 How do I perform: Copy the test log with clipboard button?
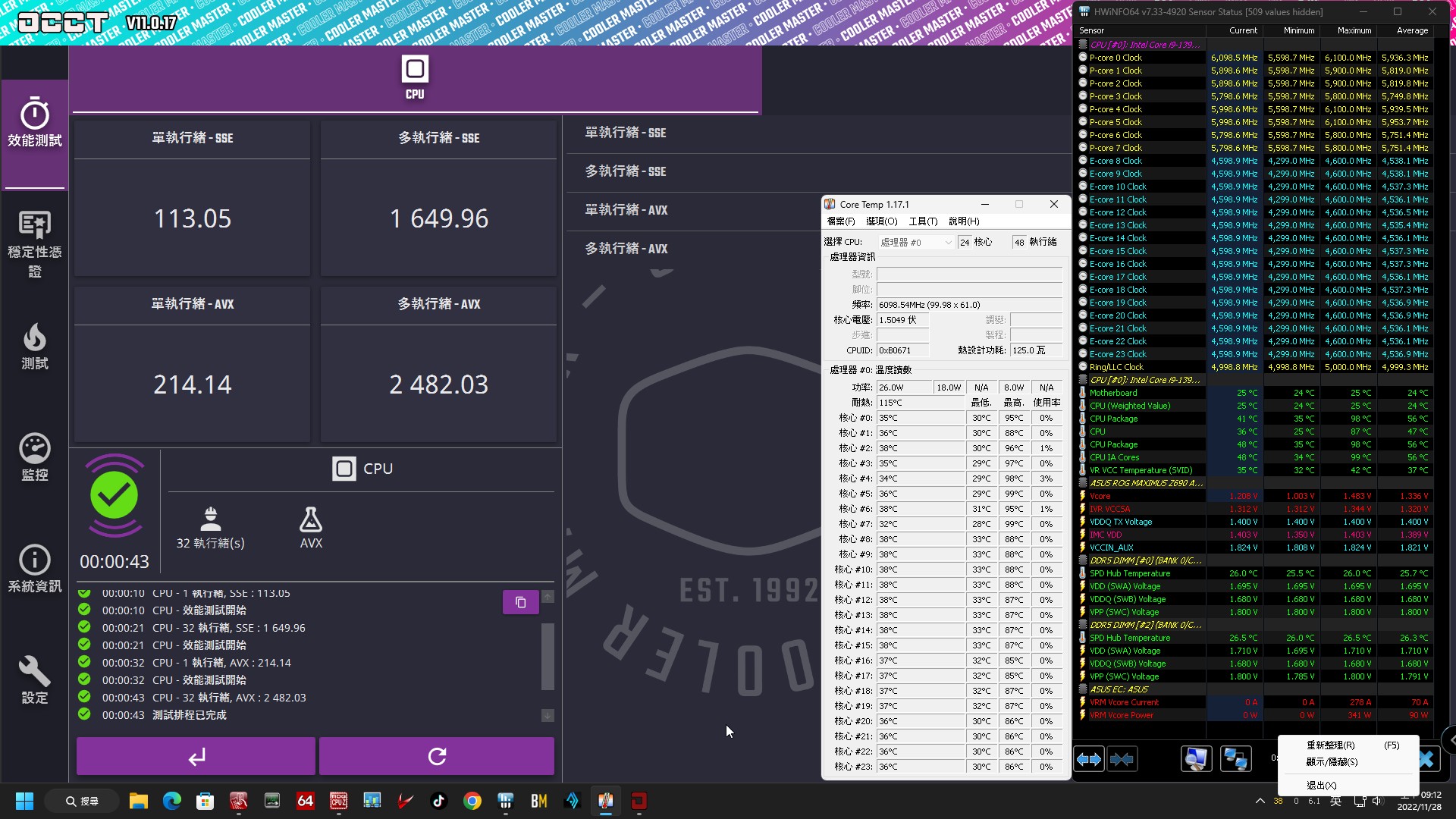coord(520,602)
